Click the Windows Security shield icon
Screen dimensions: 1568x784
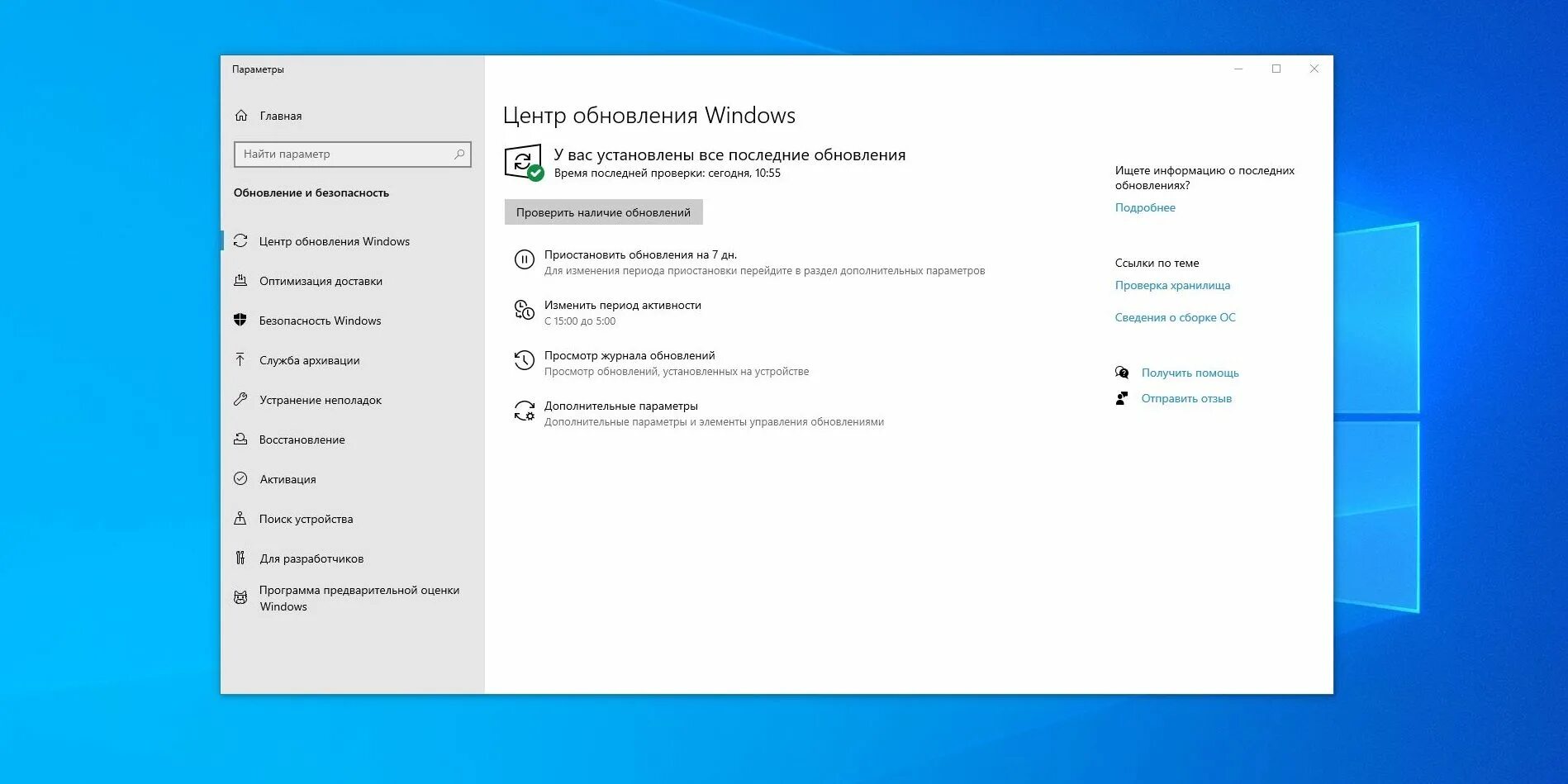tap(240, 321)
